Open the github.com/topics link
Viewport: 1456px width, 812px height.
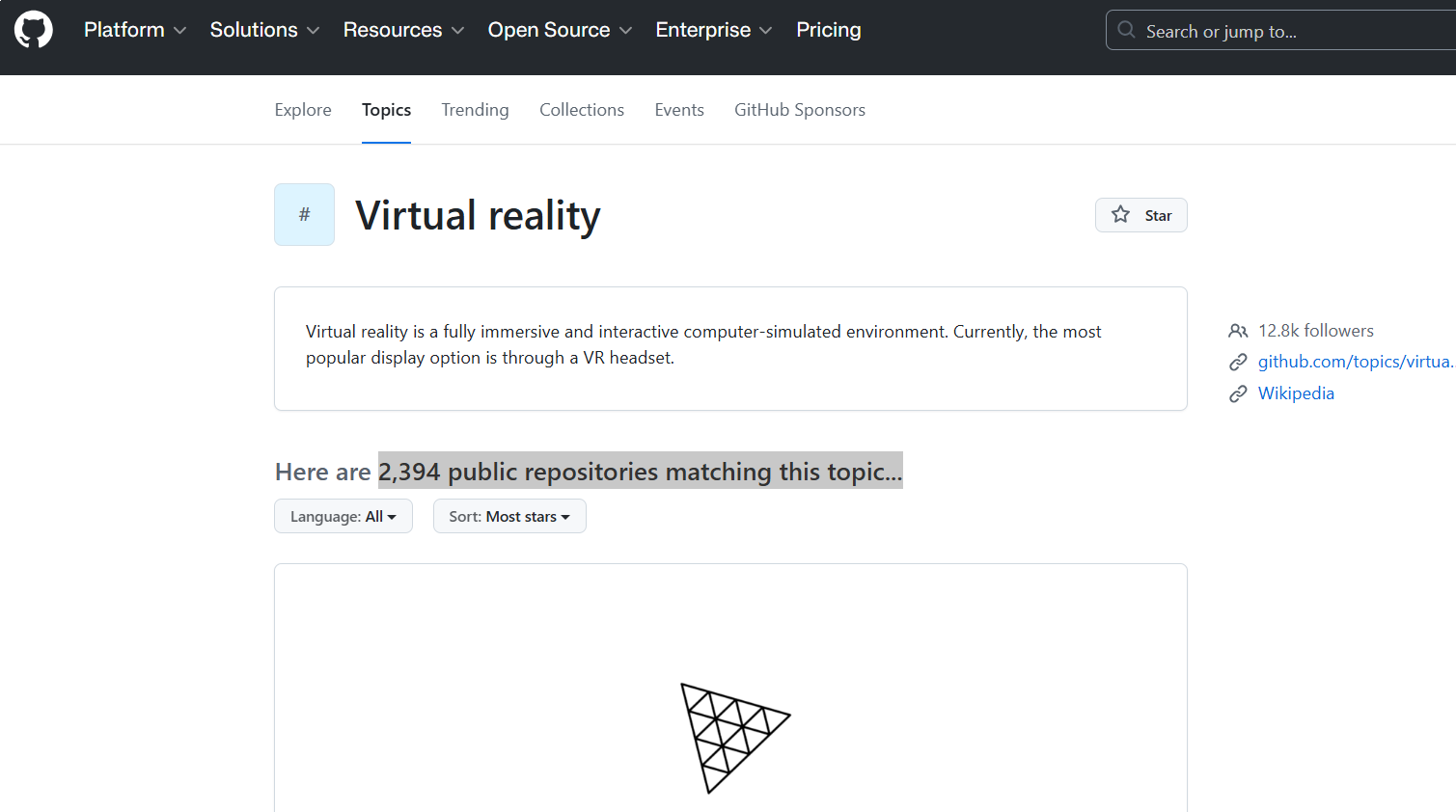1356,362
